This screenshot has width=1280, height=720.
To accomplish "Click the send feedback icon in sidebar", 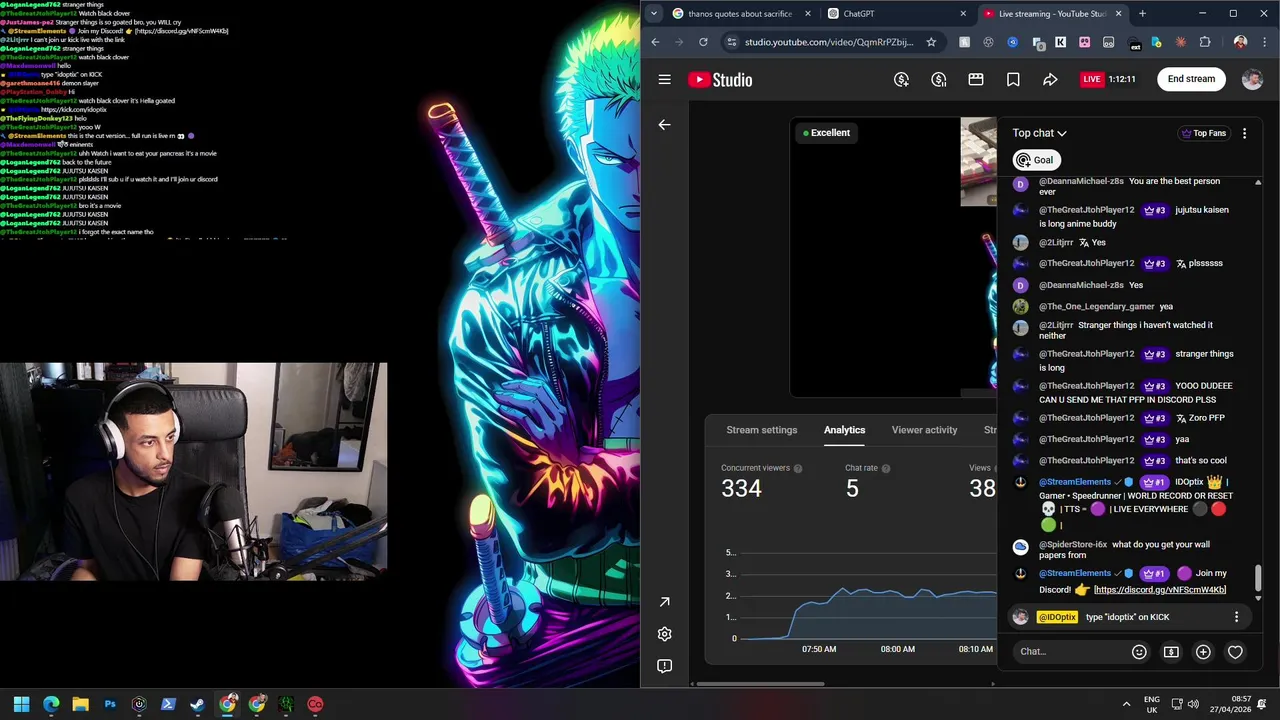I will (x=664, y=666).
